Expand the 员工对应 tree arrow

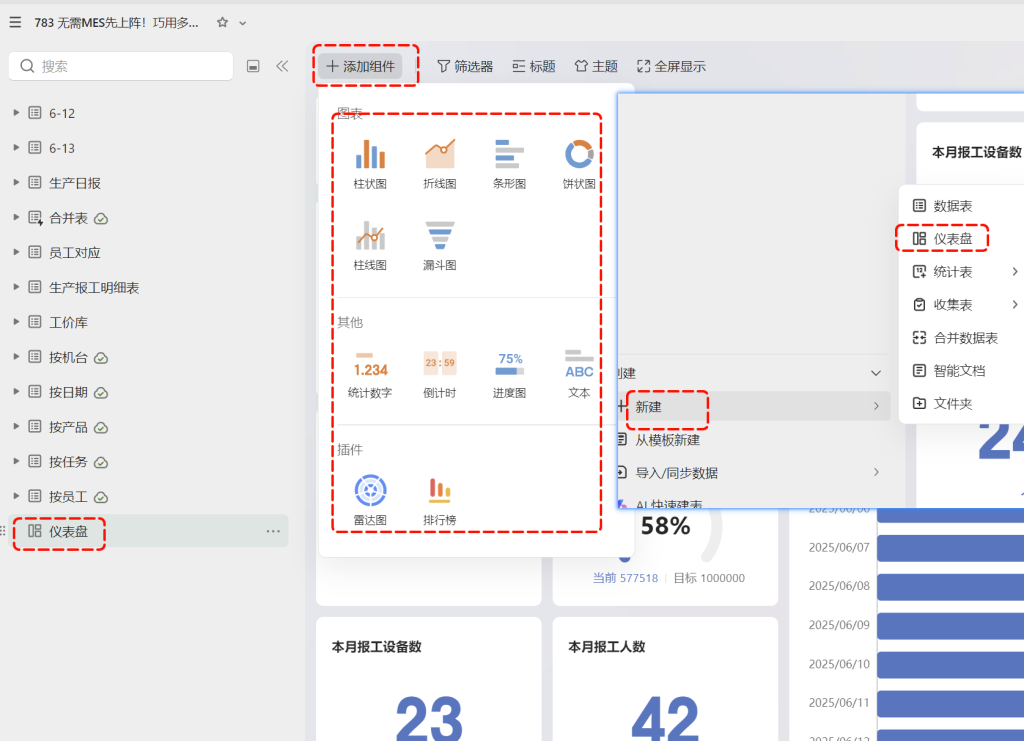pyautogui.click(x=16, y=252)
